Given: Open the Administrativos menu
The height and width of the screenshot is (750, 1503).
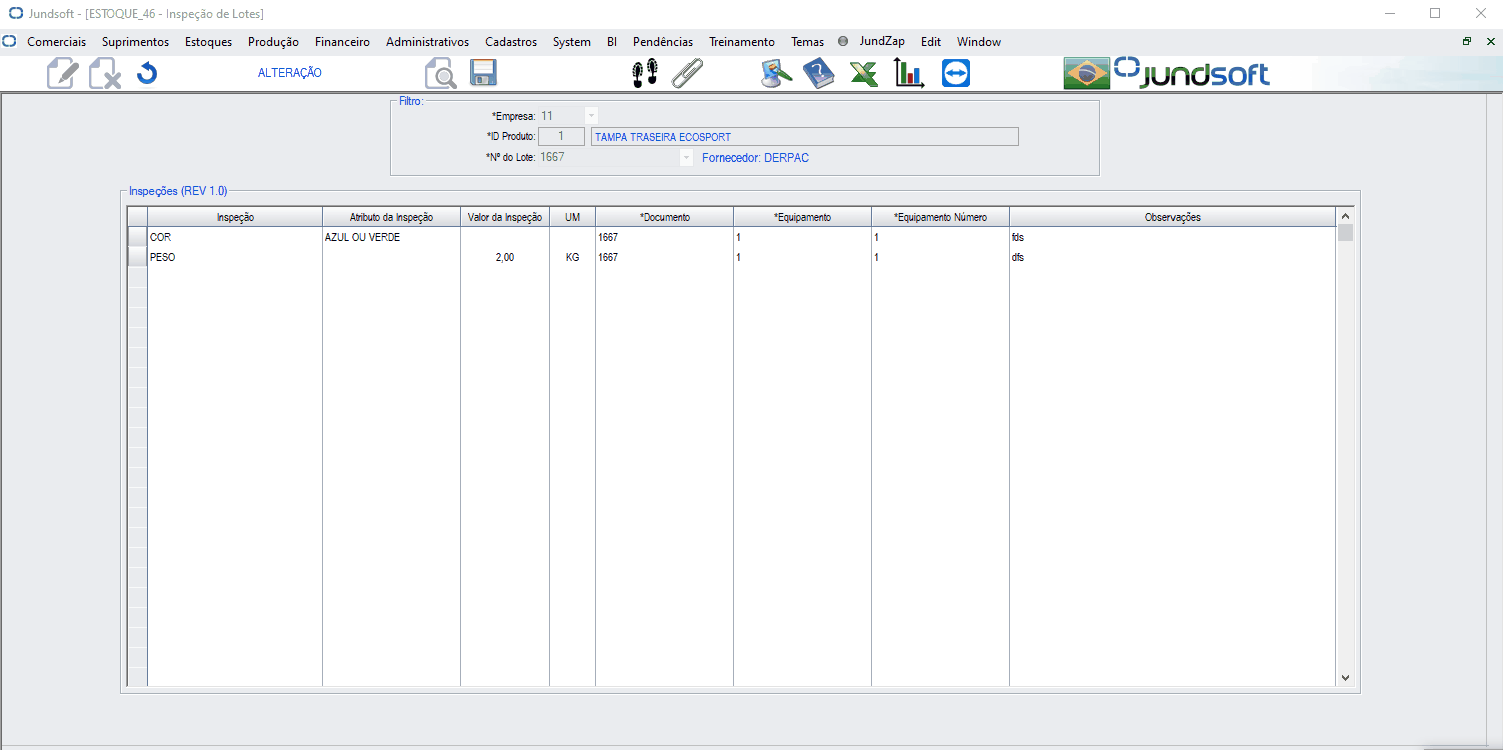Looking at the screenshot, I should (x=427, y=42).
